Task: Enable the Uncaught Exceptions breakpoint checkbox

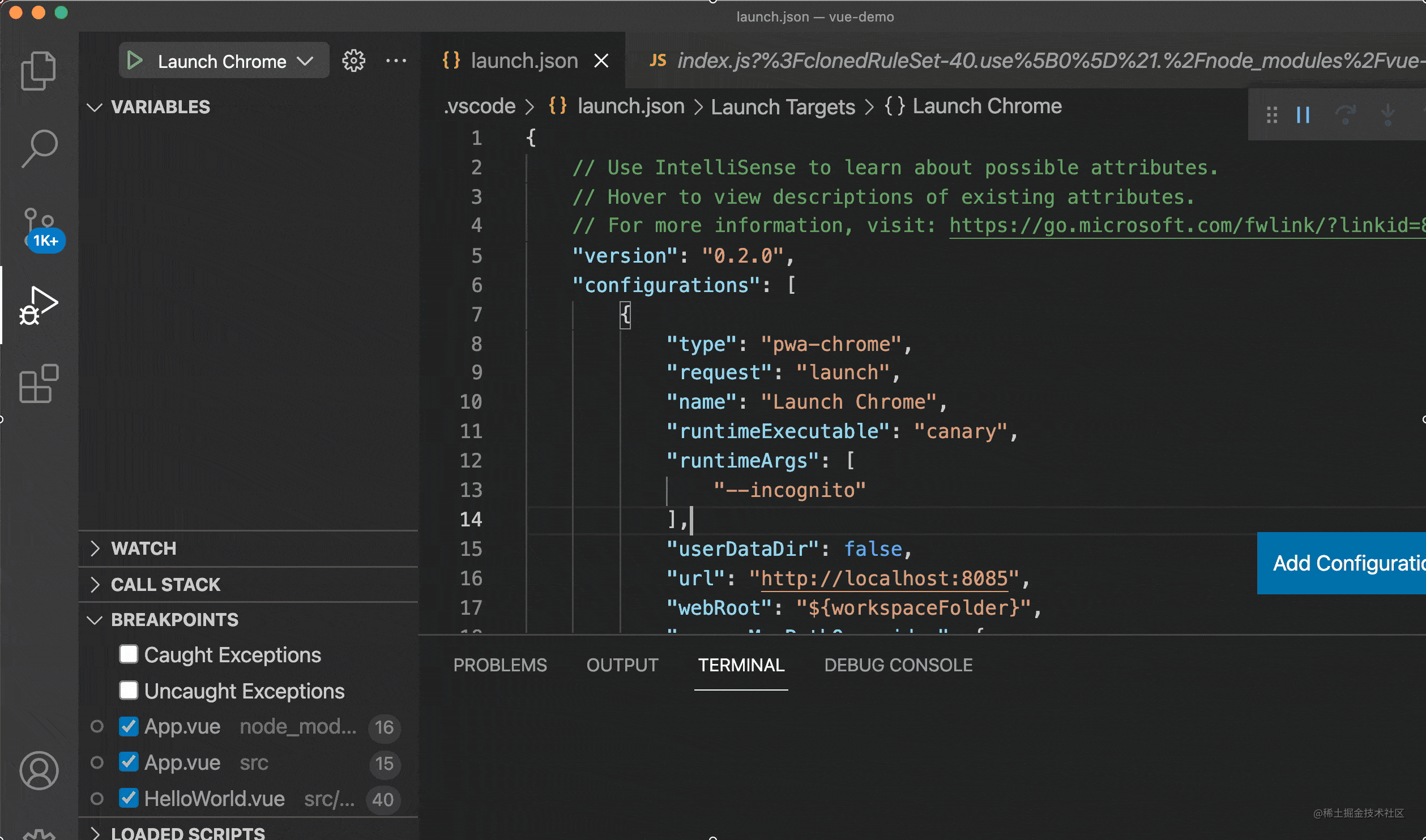Action: (x=129, y=691)
